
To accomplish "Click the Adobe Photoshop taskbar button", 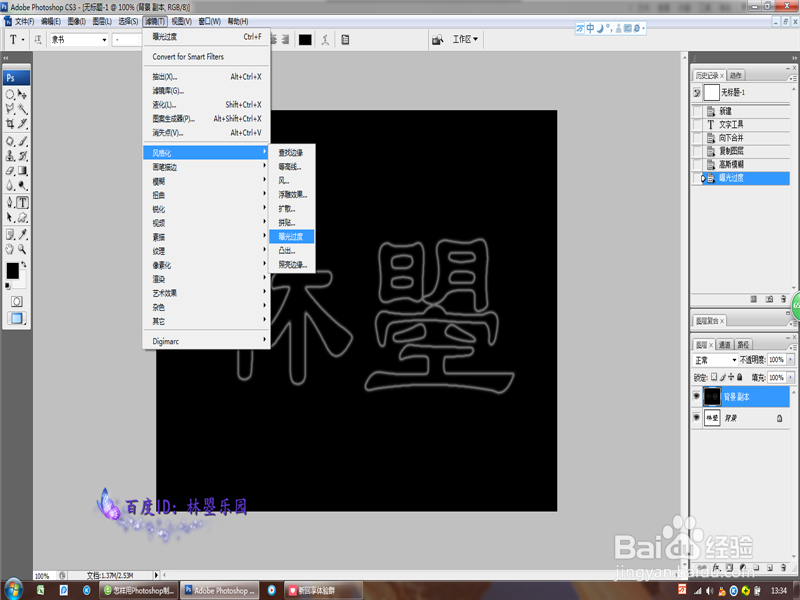I will [x=218, y=590].
